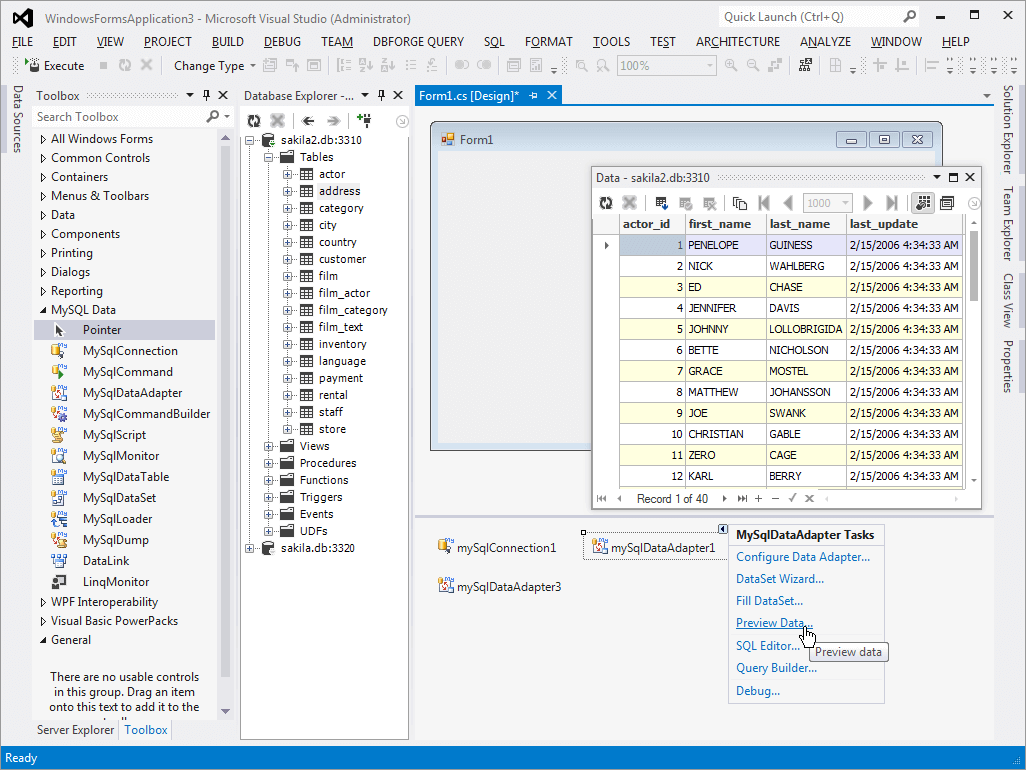Screen dimensions: 1026x770
Task: Click the zoom in magnifier in main toolbar
Action: pos(731,65)
